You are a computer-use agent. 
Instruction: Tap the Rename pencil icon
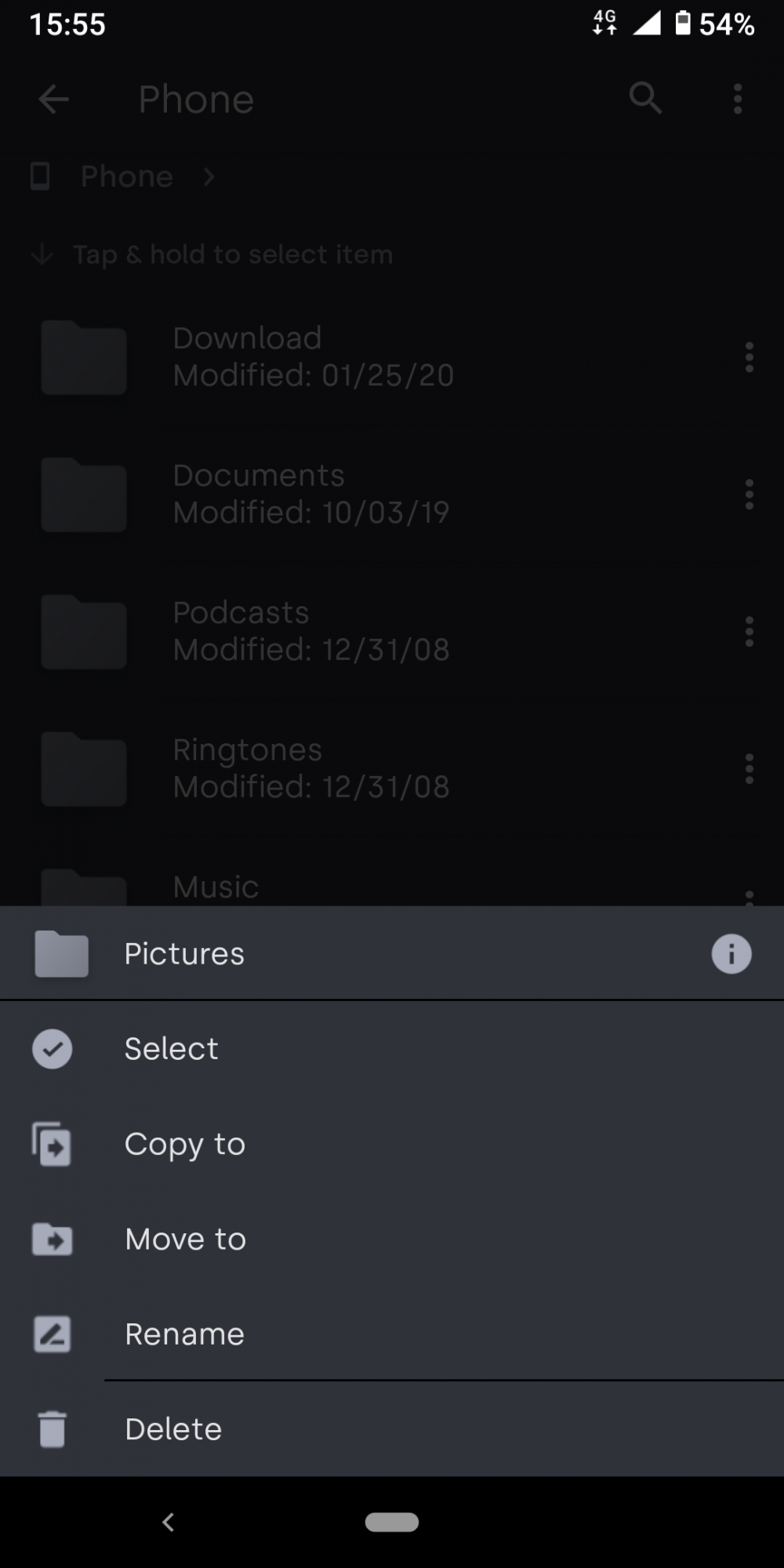coord(53,1334)
